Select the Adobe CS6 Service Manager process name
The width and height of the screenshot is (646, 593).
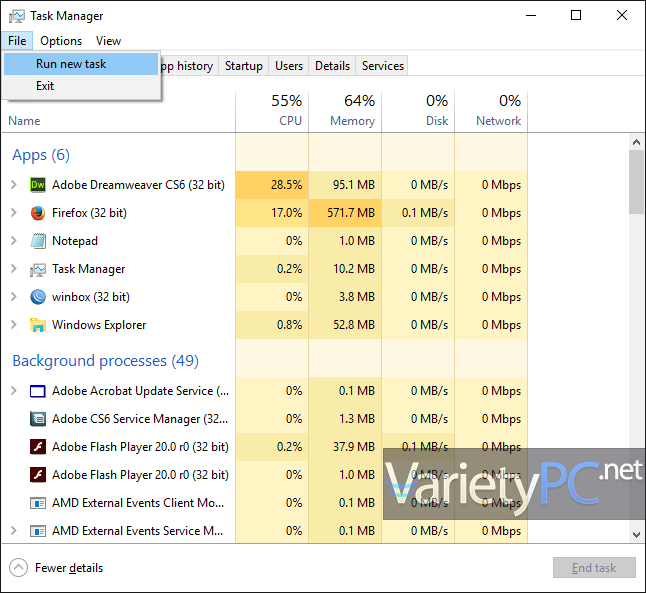click(140, 419)
